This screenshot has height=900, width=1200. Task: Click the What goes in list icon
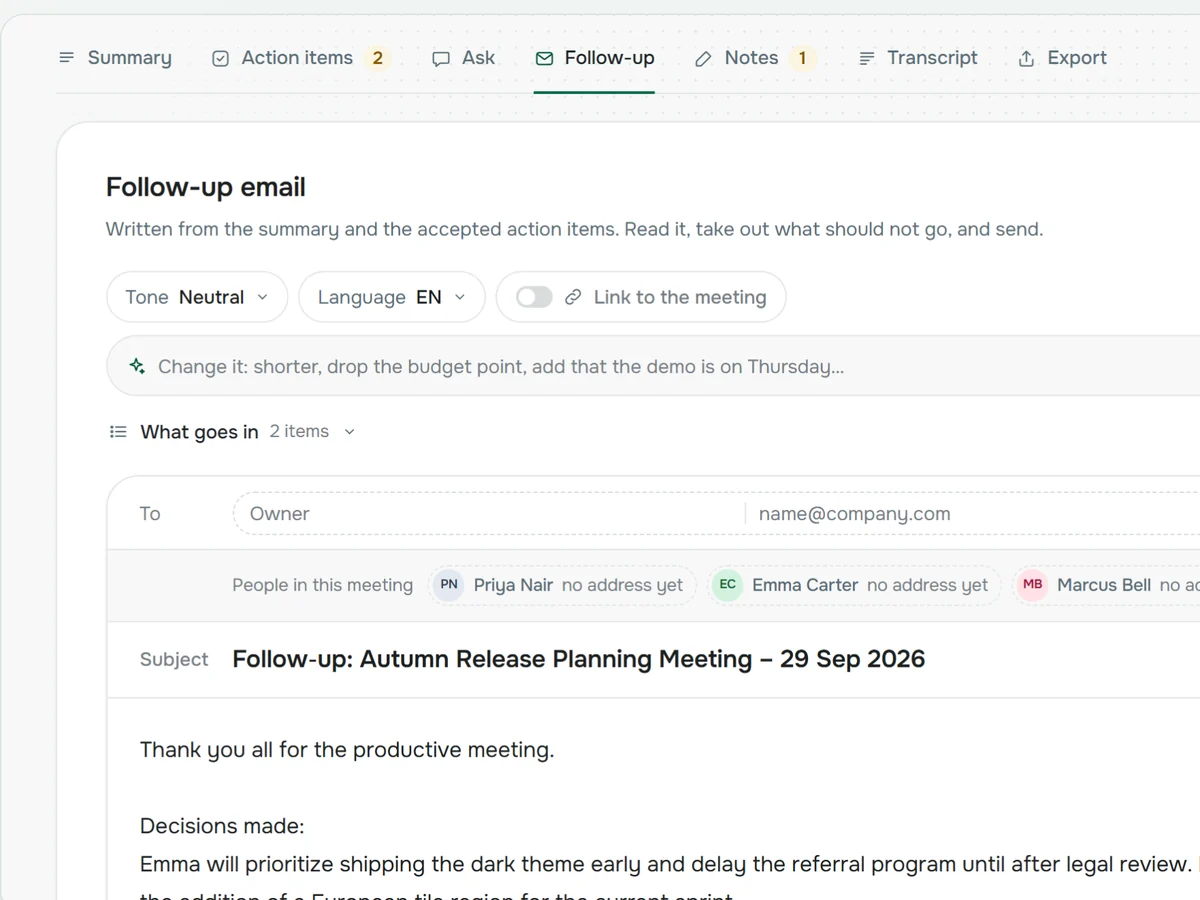pos(118,432)
